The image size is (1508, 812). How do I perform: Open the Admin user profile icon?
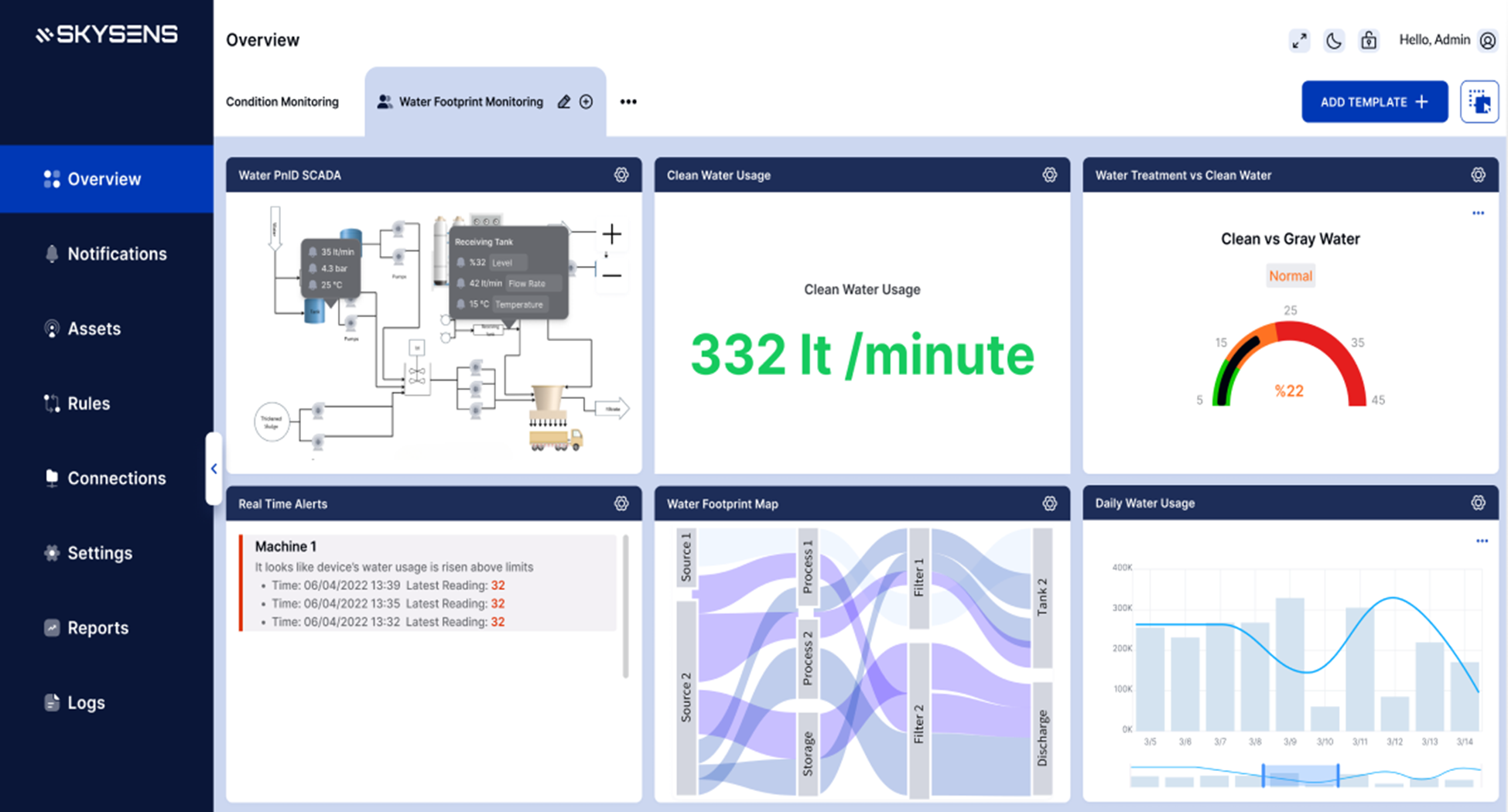(1487, 41)
